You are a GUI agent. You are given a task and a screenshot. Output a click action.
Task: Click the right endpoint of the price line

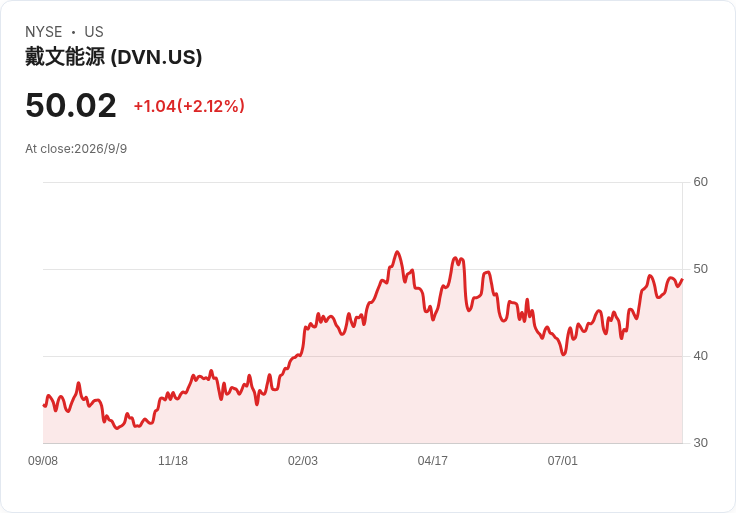tap(682, 279)
